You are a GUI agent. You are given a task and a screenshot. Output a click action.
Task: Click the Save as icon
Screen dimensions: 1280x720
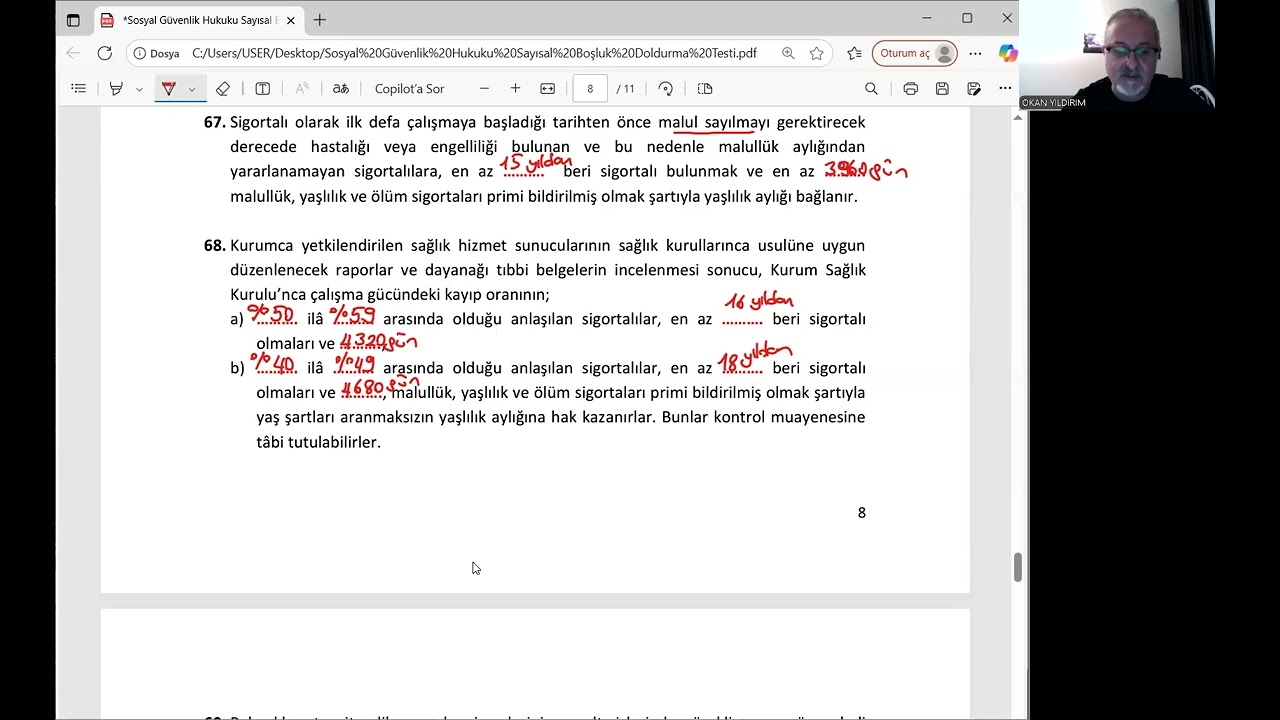point(974,89)
